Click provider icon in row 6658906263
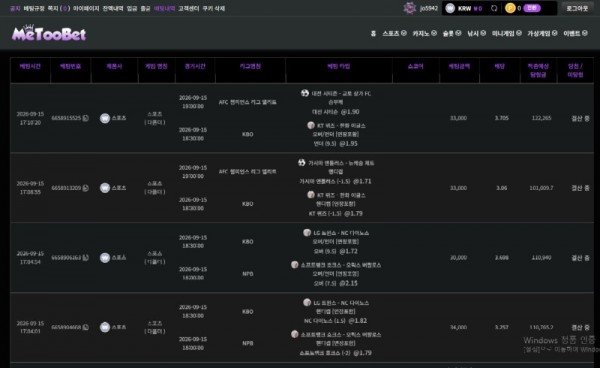The image size is (600, 368). pos(105,258)
